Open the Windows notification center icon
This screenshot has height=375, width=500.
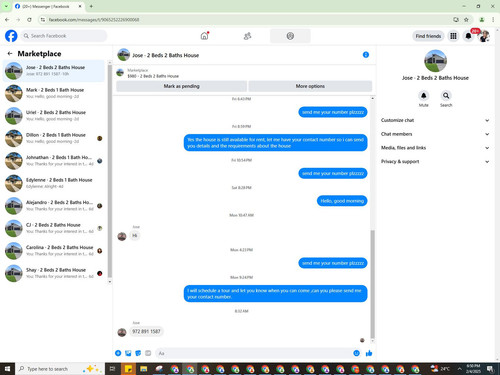coord(490,369)
